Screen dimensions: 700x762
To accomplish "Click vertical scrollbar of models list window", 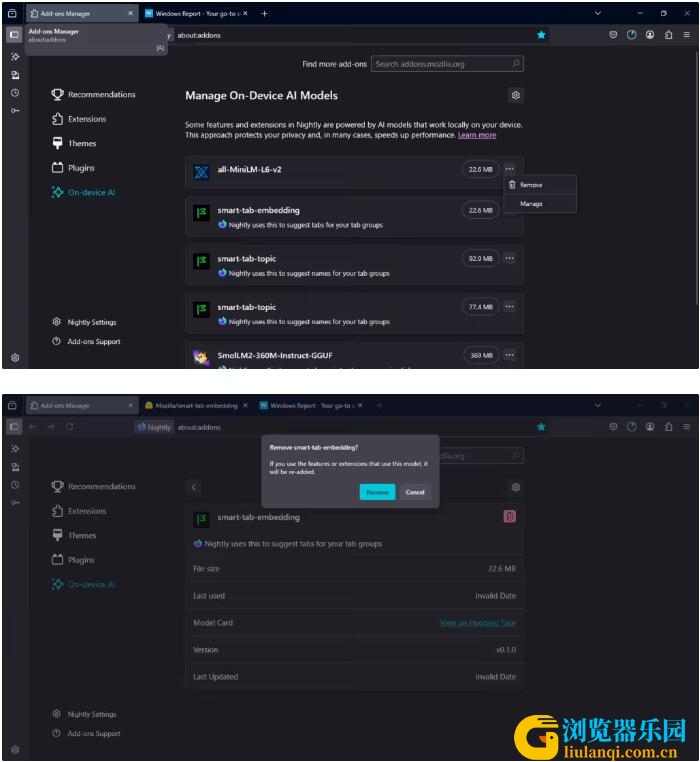I will click(x=696, y=177).
